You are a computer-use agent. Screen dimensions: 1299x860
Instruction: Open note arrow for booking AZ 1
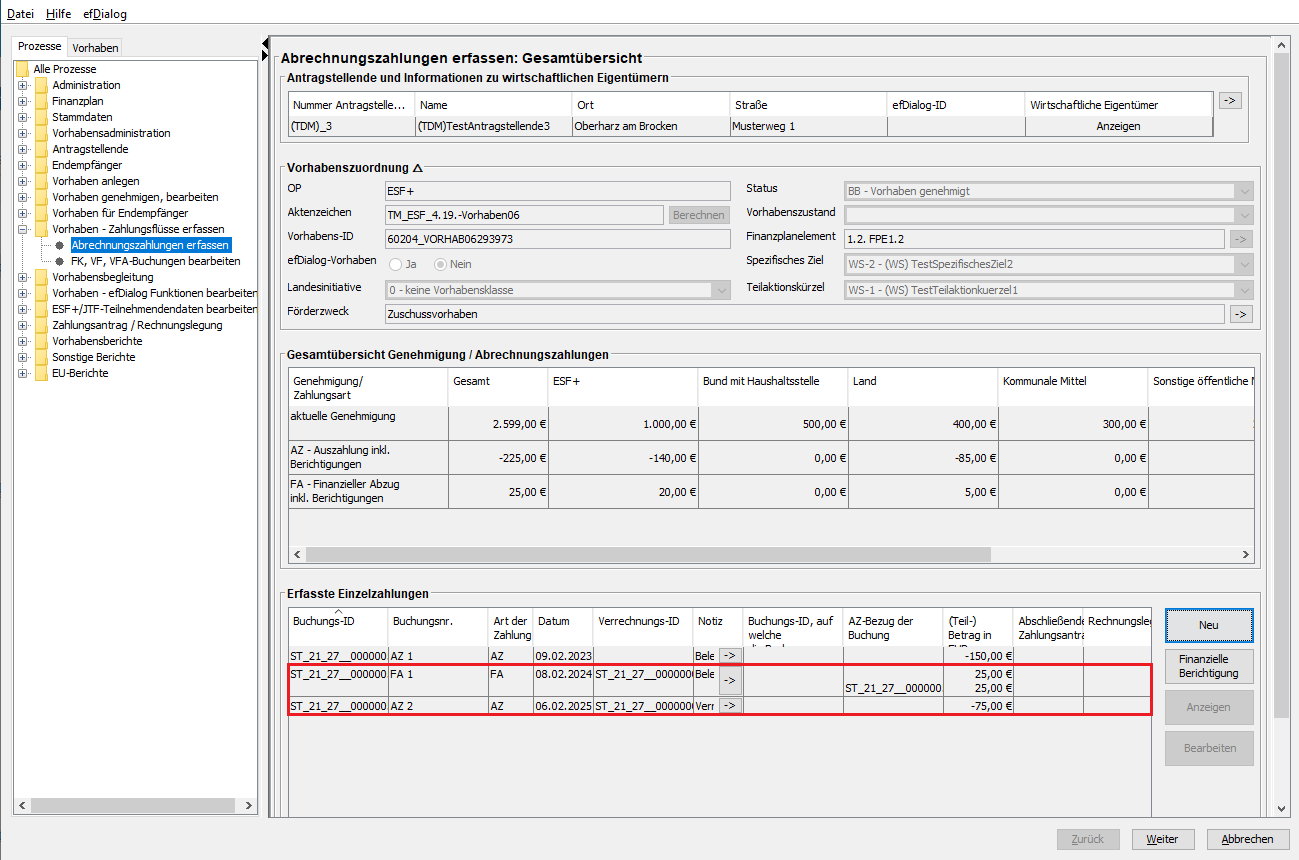pos(730,655)
